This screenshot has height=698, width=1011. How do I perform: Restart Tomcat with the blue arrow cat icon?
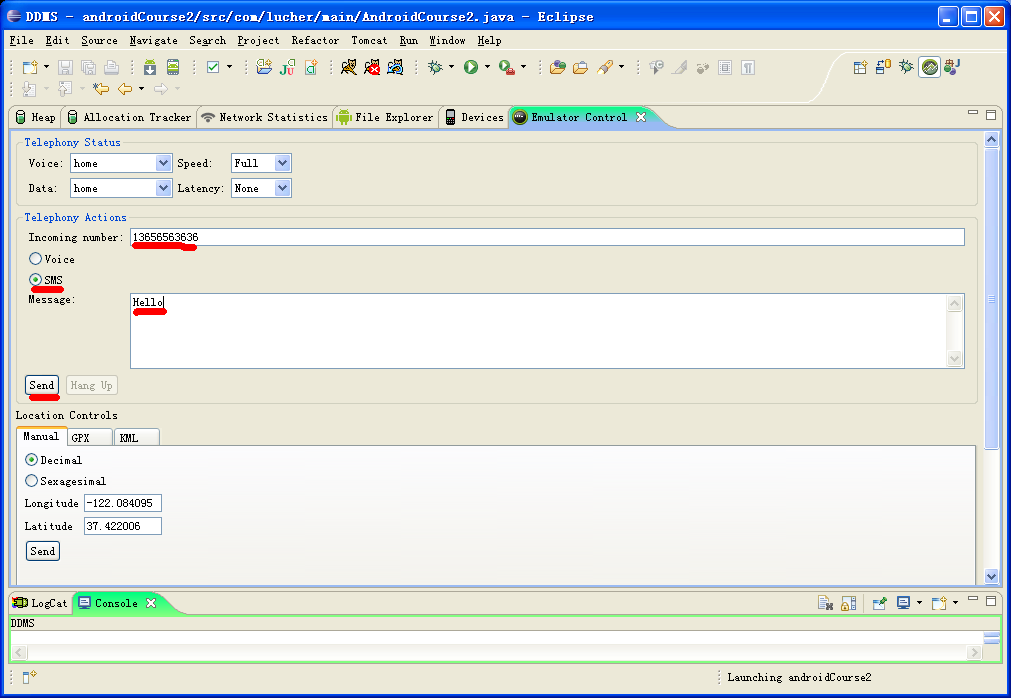coord(395,67)
